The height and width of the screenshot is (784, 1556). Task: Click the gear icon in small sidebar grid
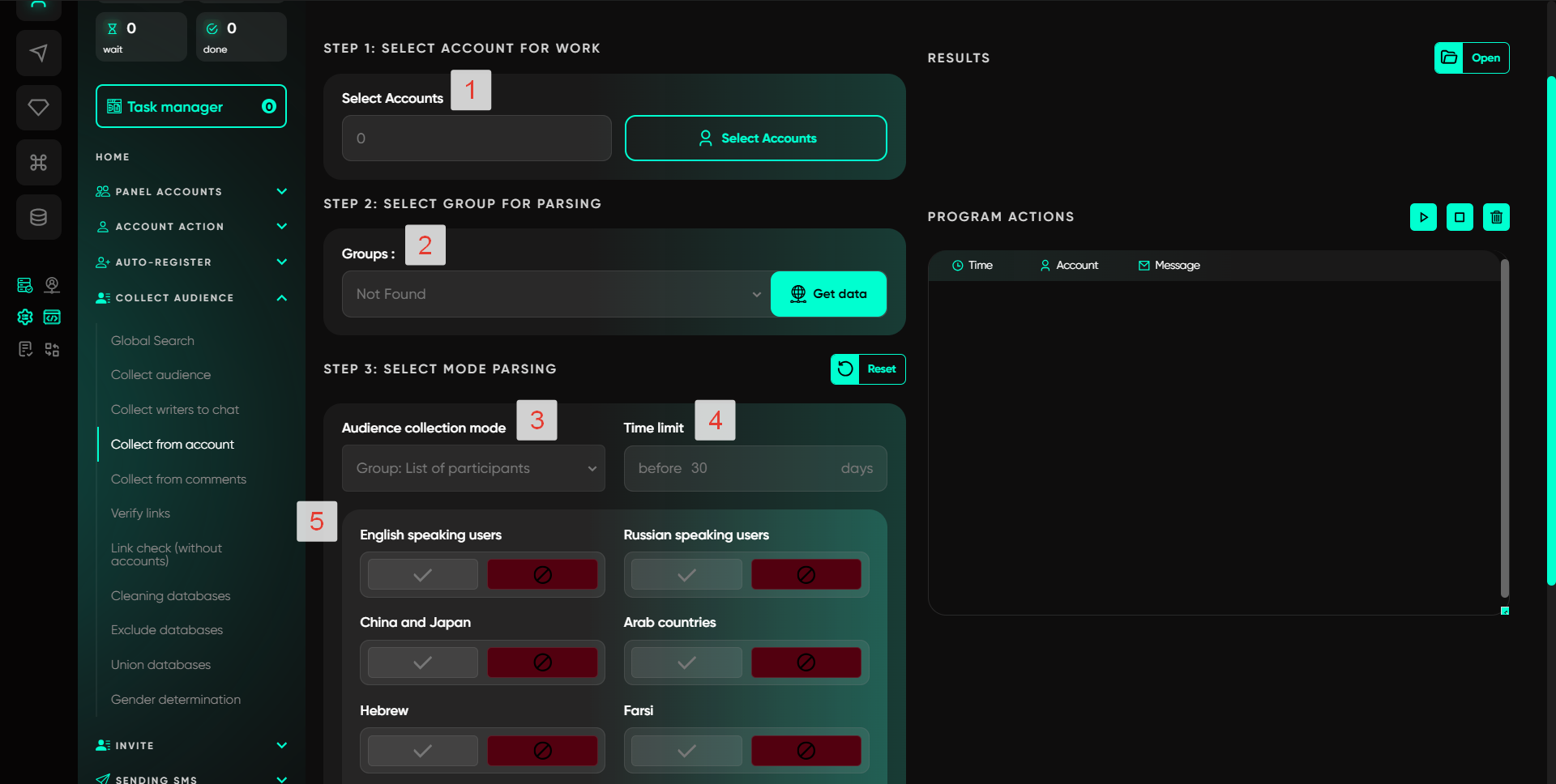pos(25,317)
